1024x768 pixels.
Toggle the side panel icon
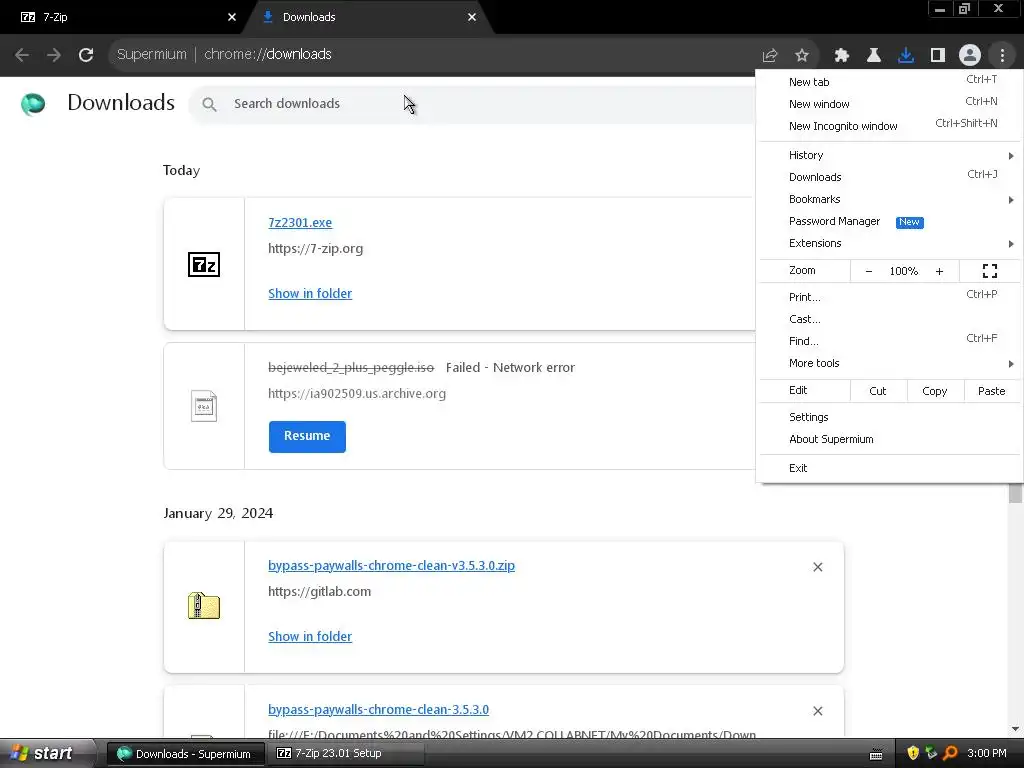(x=938, y=56)
